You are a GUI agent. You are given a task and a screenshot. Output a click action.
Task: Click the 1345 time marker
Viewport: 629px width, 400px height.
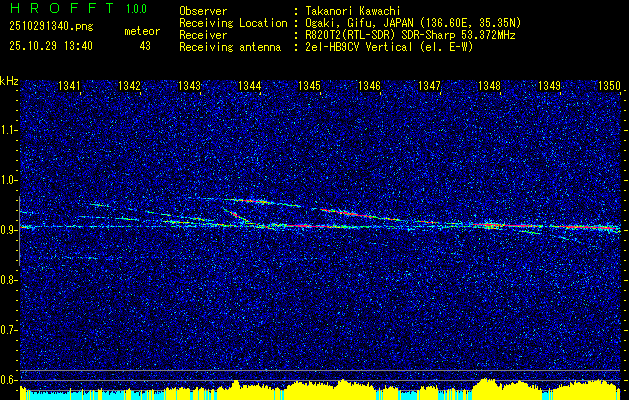coord(310,86)
